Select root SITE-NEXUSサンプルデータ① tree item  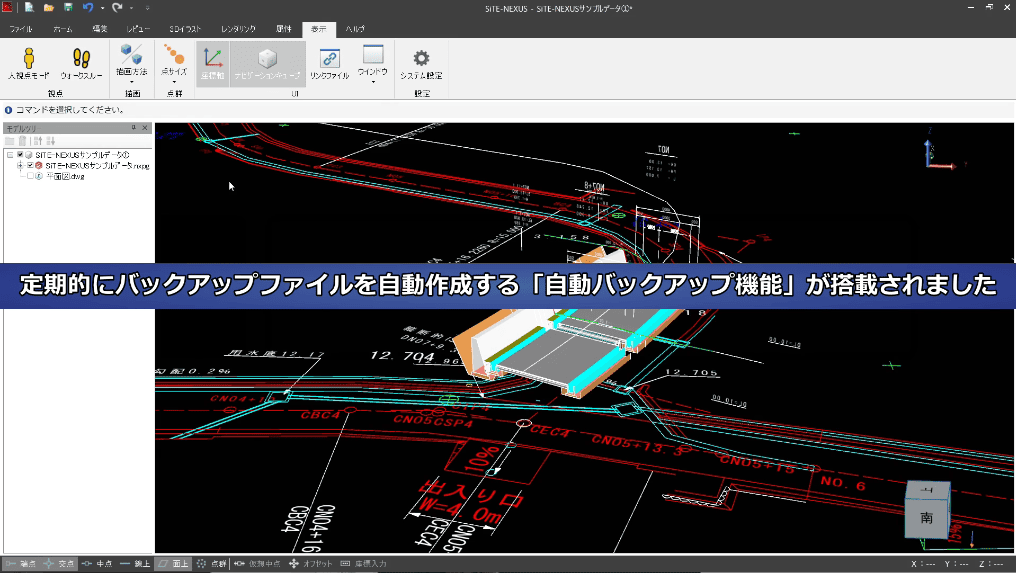[x=82, y=155]
